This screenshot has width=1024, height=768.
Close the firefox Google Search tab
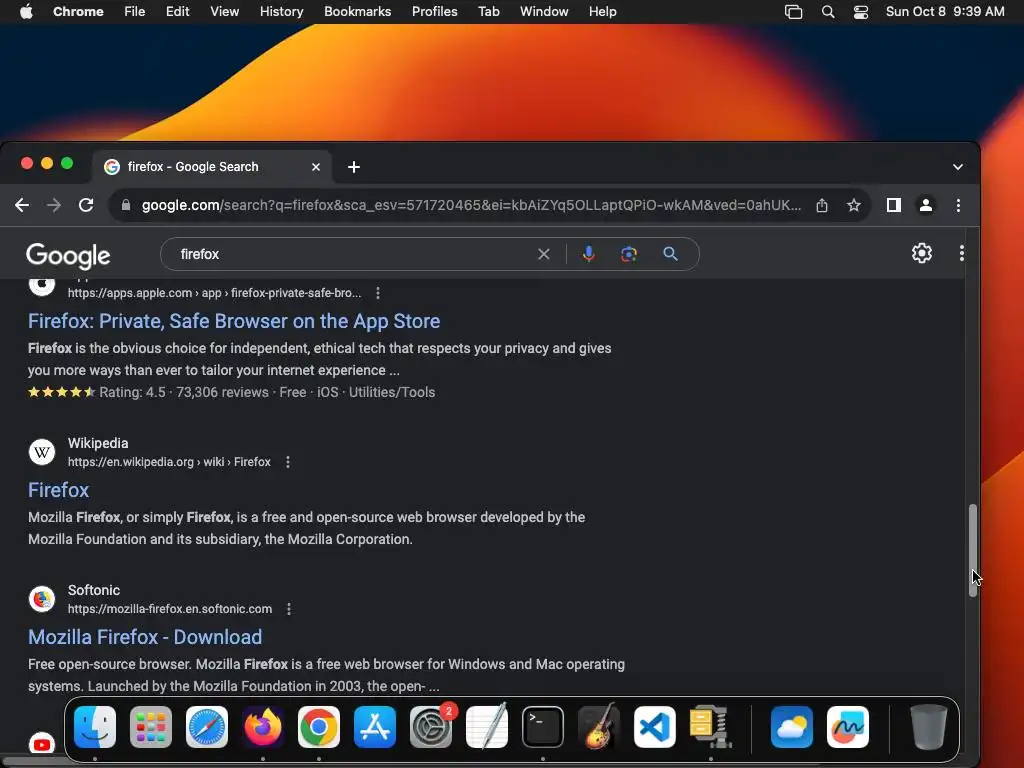pyautogui.click(x=315, y=167)
